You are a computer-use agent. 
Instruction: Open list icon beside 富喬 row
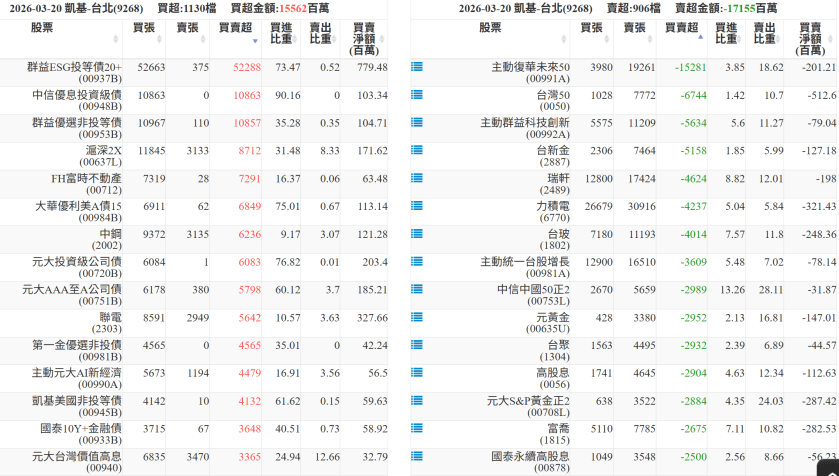click(x=417, y=430)
